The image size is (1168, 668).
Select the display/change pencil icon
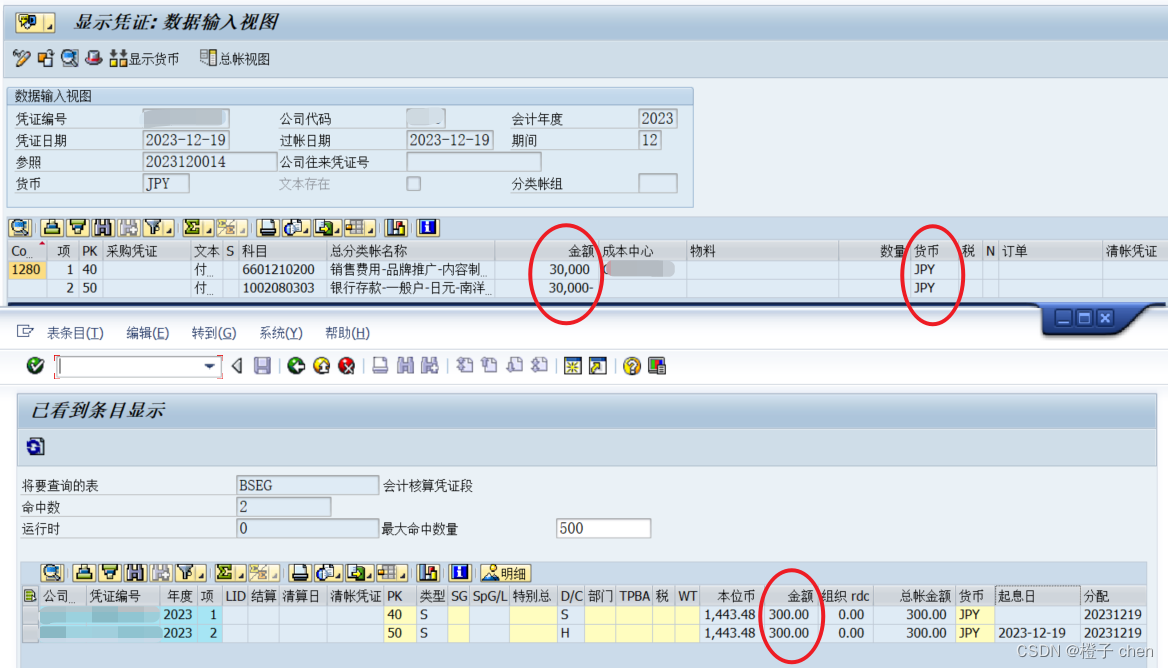point(22,58)
